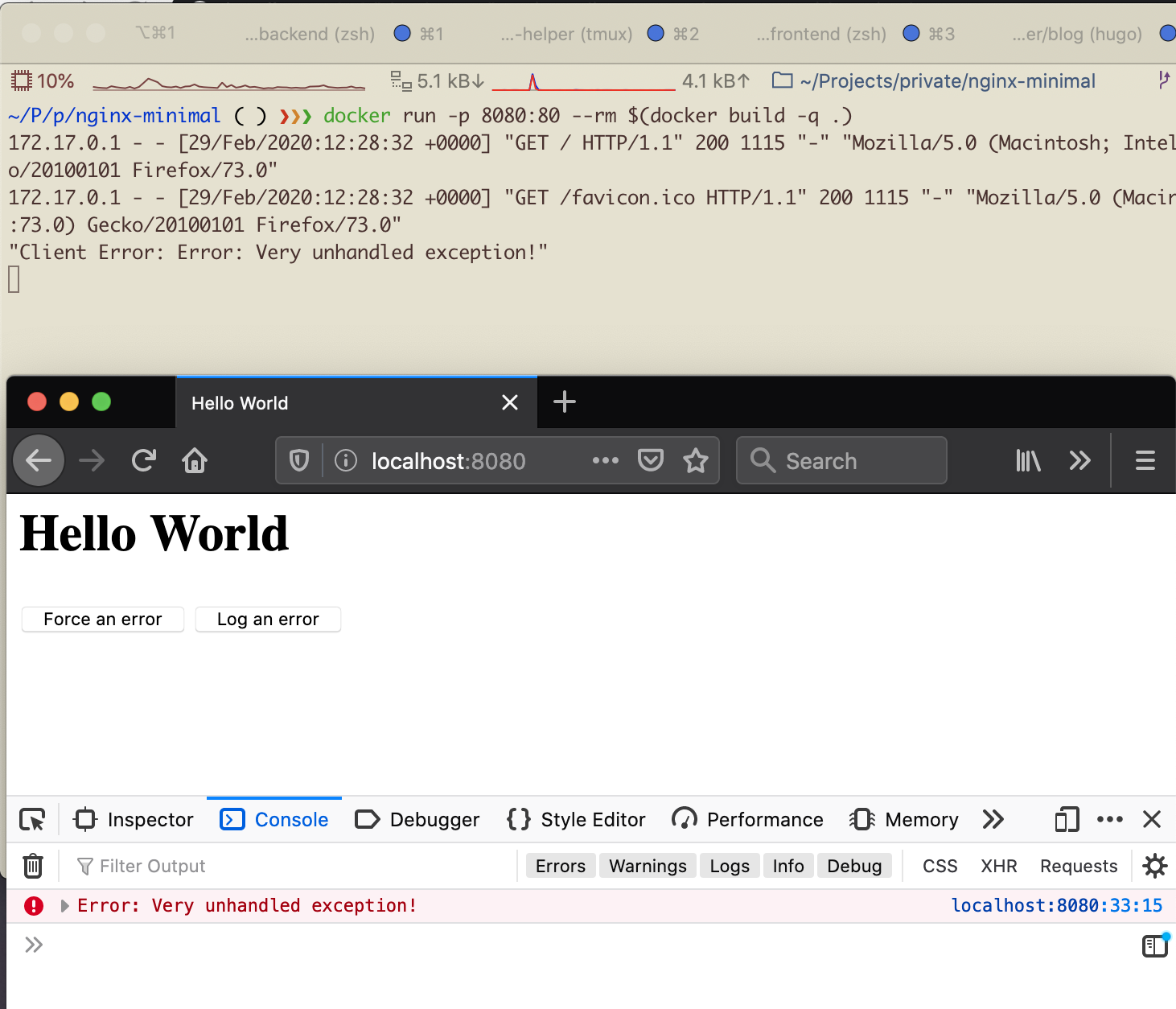The width and height of the screenshot is (1176, 1009).
Task: Click the tracking protection shield icon
Action: coord(299,460)
